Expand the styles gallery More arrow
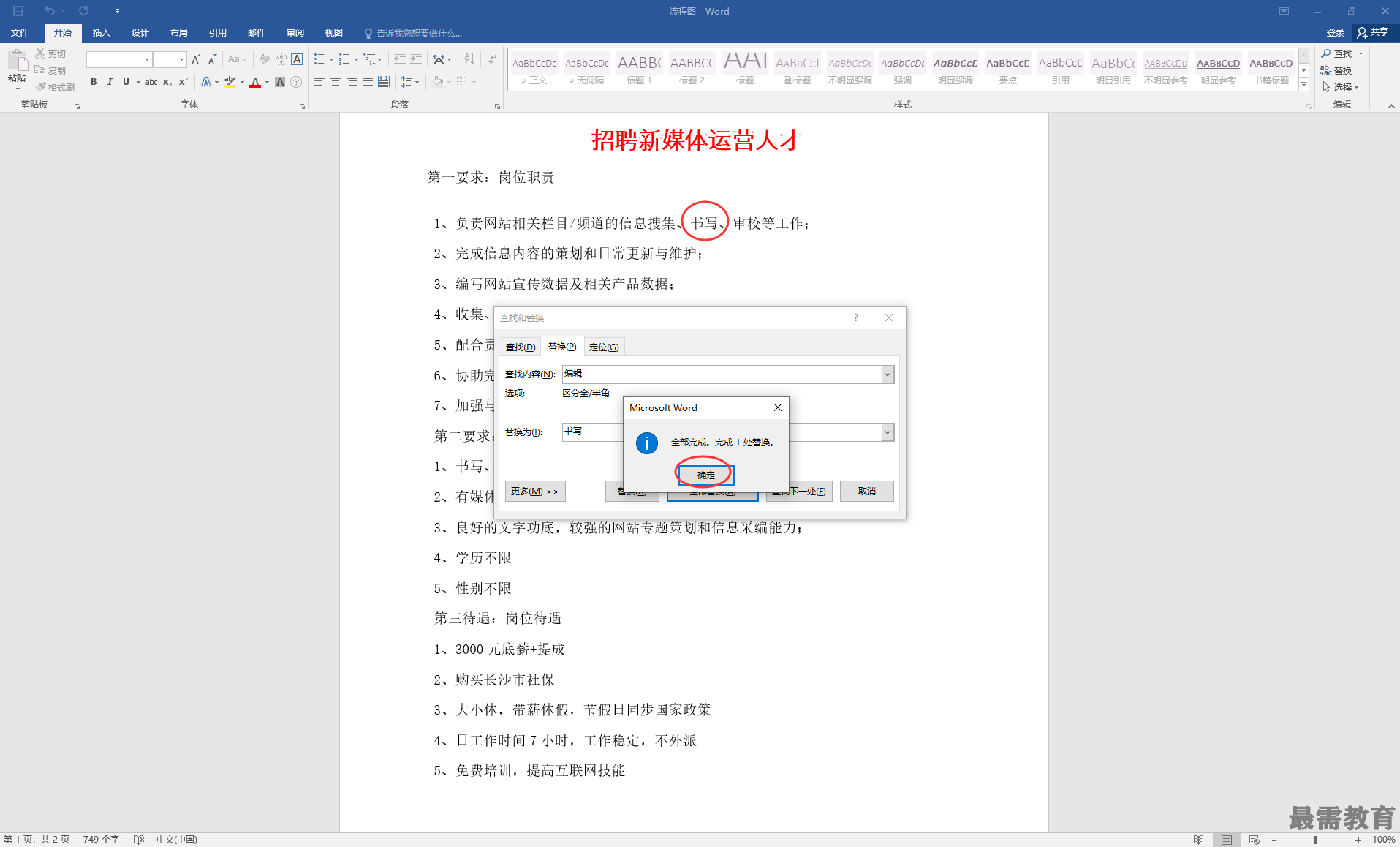Image resolution: width=1400 pixels, height=847 pixels. tap(1303, 85)
